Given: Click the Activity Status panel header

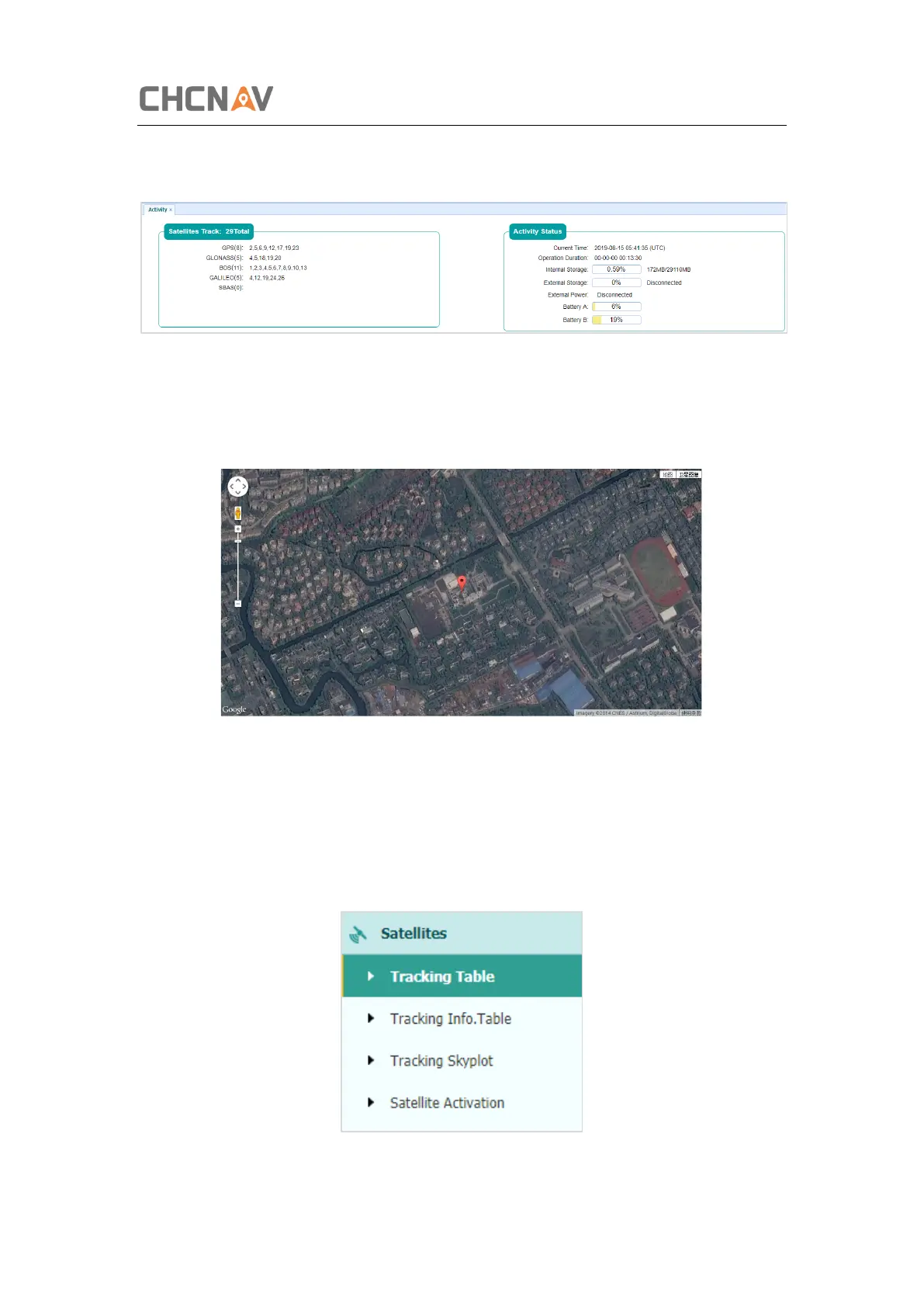Looking at the screenshot, I should [x=538, y=231].
